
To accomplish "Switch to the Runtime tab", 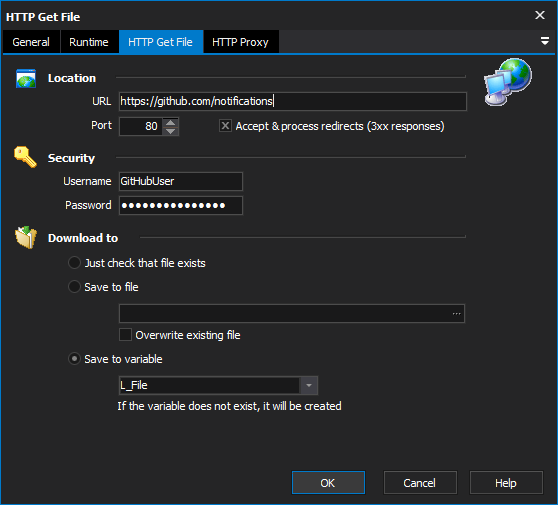I will click(89, 42).
